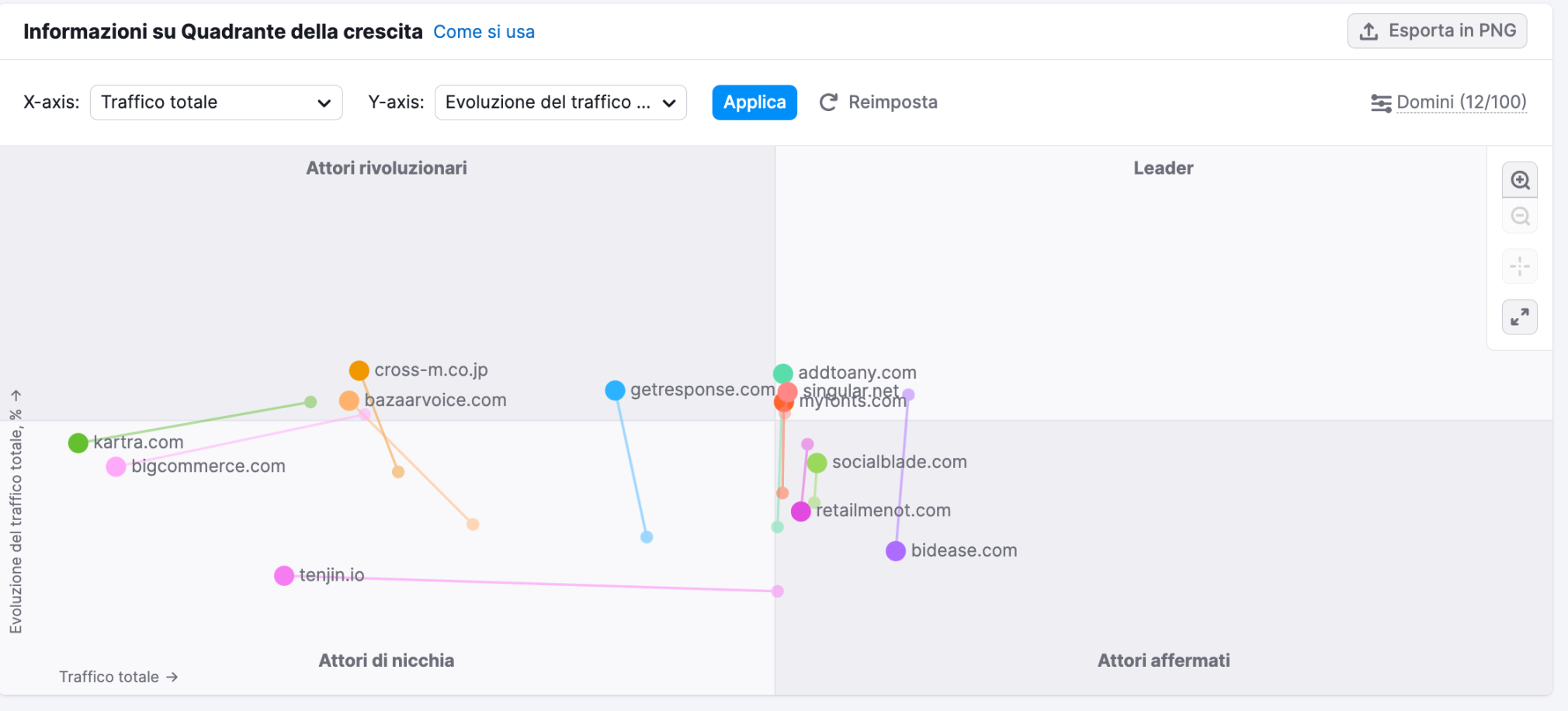
Task: Click the faded blue endpoint of getresponse.com trail
Action: tap(647, 537)
